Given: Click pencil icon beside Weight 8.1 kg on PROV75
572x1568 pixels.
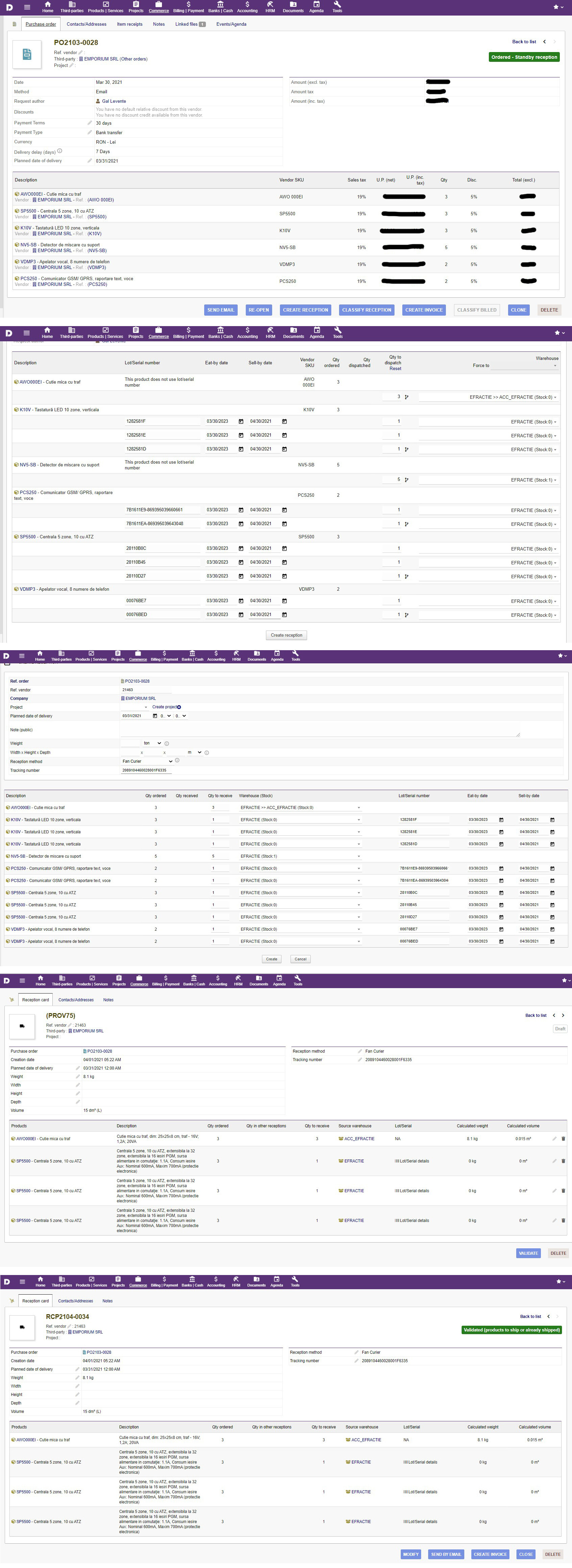Looking at the screenshot, I should coord(77,1076).
